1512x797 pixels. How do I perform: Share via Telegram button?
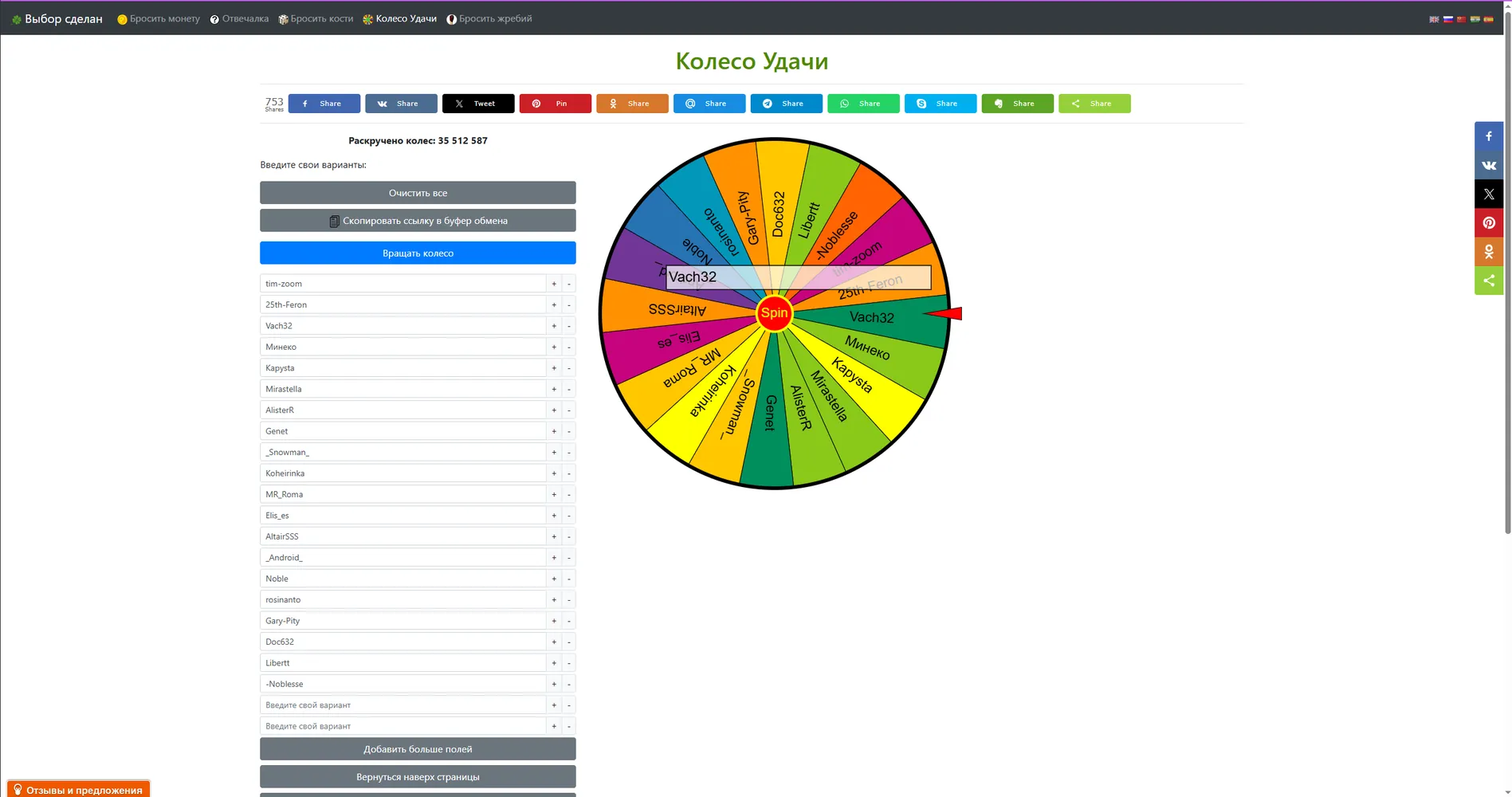pos(786,104)
